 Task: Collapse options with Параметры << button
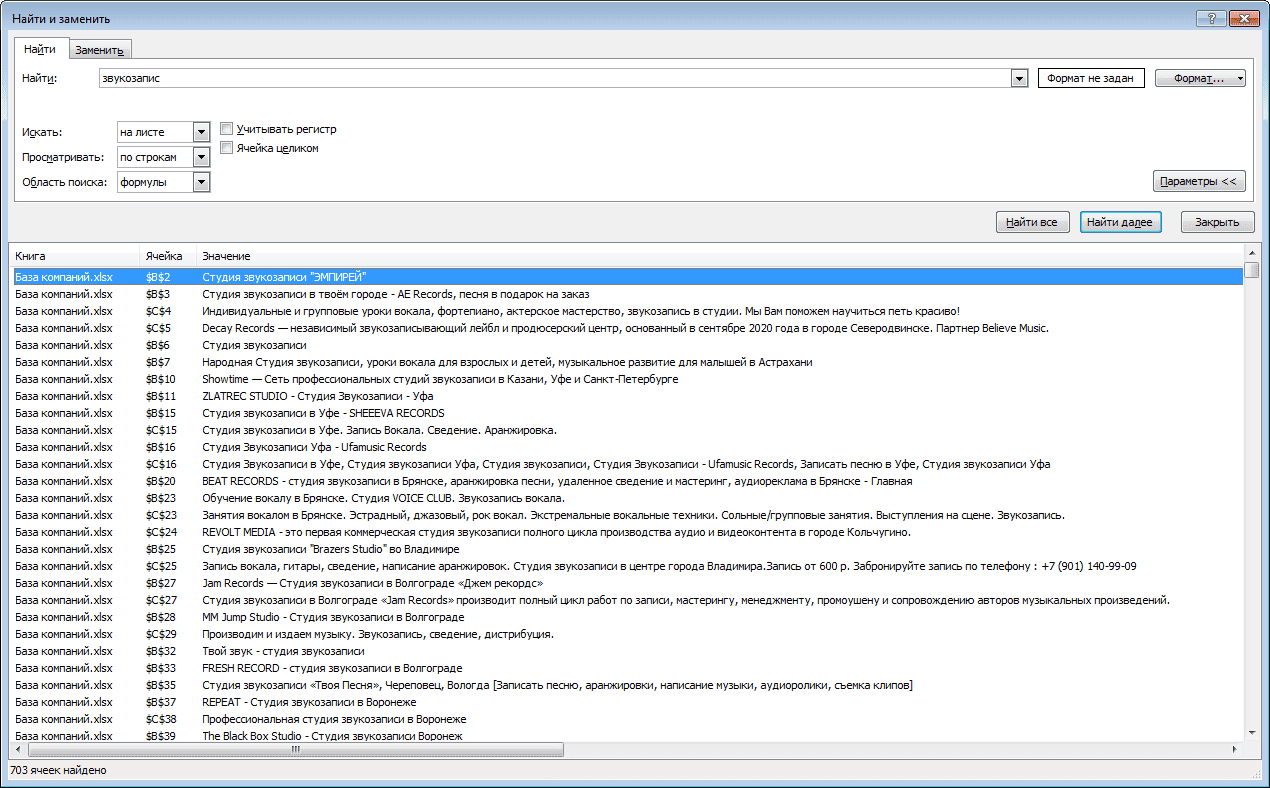pyautogui.click(x=1199, y=181)
